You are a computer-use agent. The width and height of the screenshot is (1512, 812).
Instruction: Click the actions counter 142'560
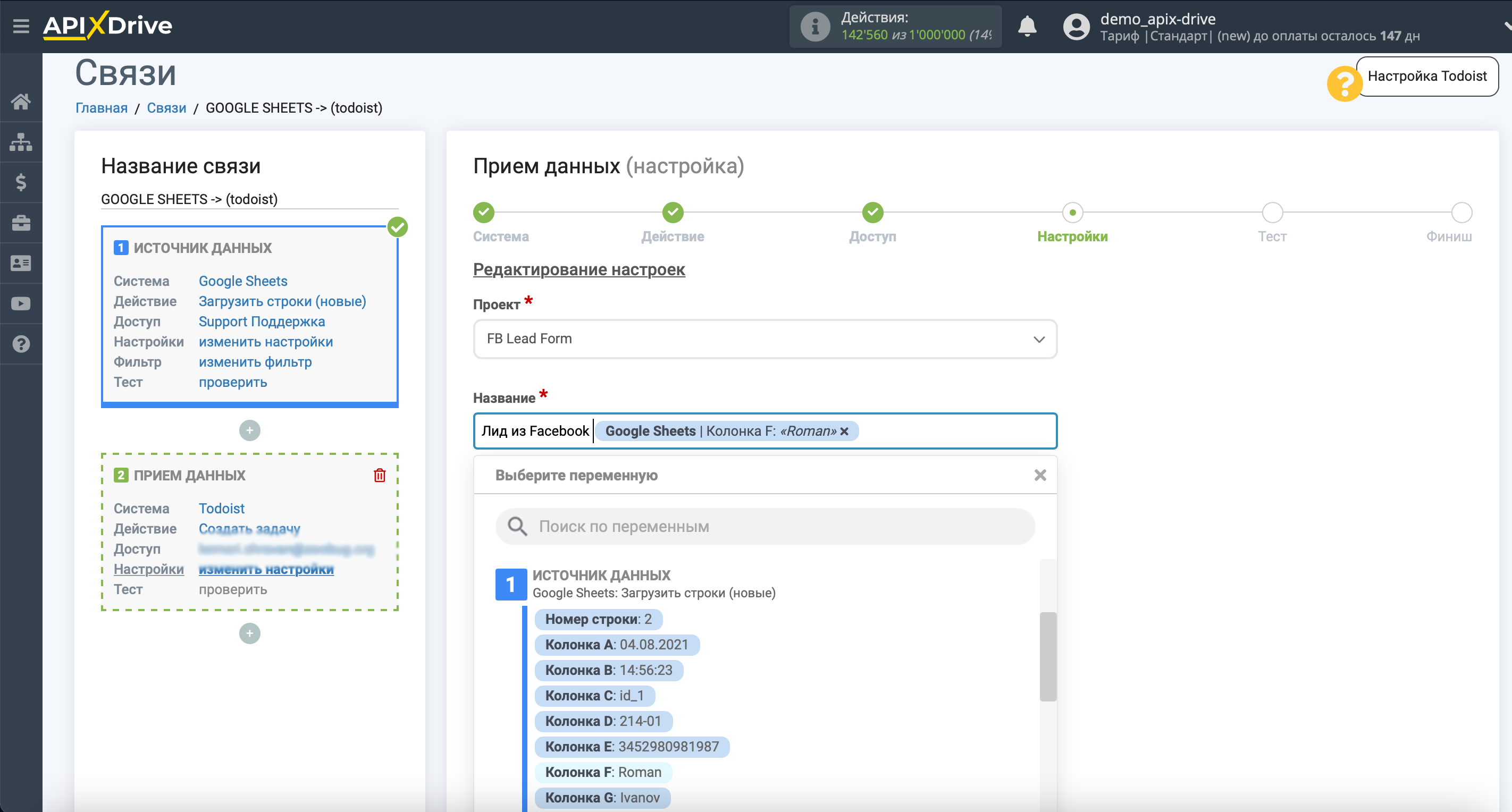[864, 35]
